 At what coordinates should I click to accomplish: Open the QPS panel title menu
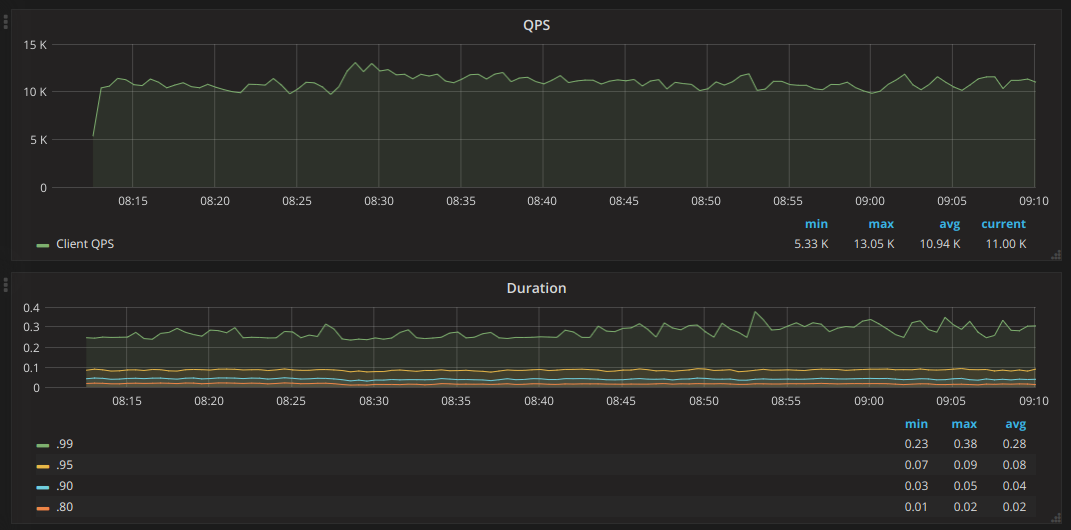[536, 25]
